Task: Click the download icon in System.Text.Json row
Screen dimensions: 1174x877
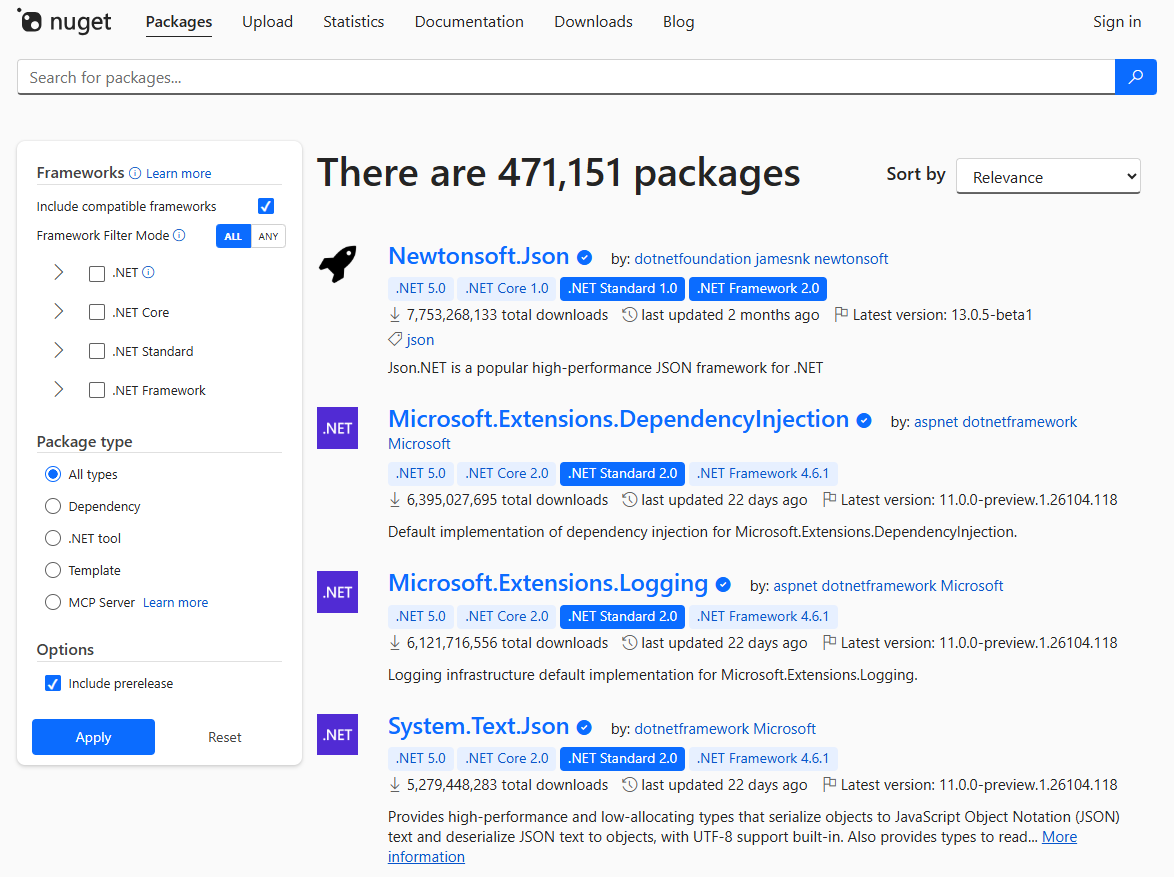Action: coord(395,785)
